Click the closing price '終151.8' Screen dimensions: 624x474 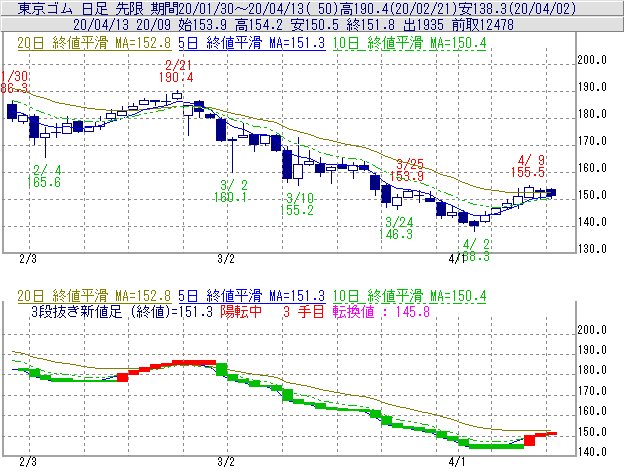click(370, 25)
